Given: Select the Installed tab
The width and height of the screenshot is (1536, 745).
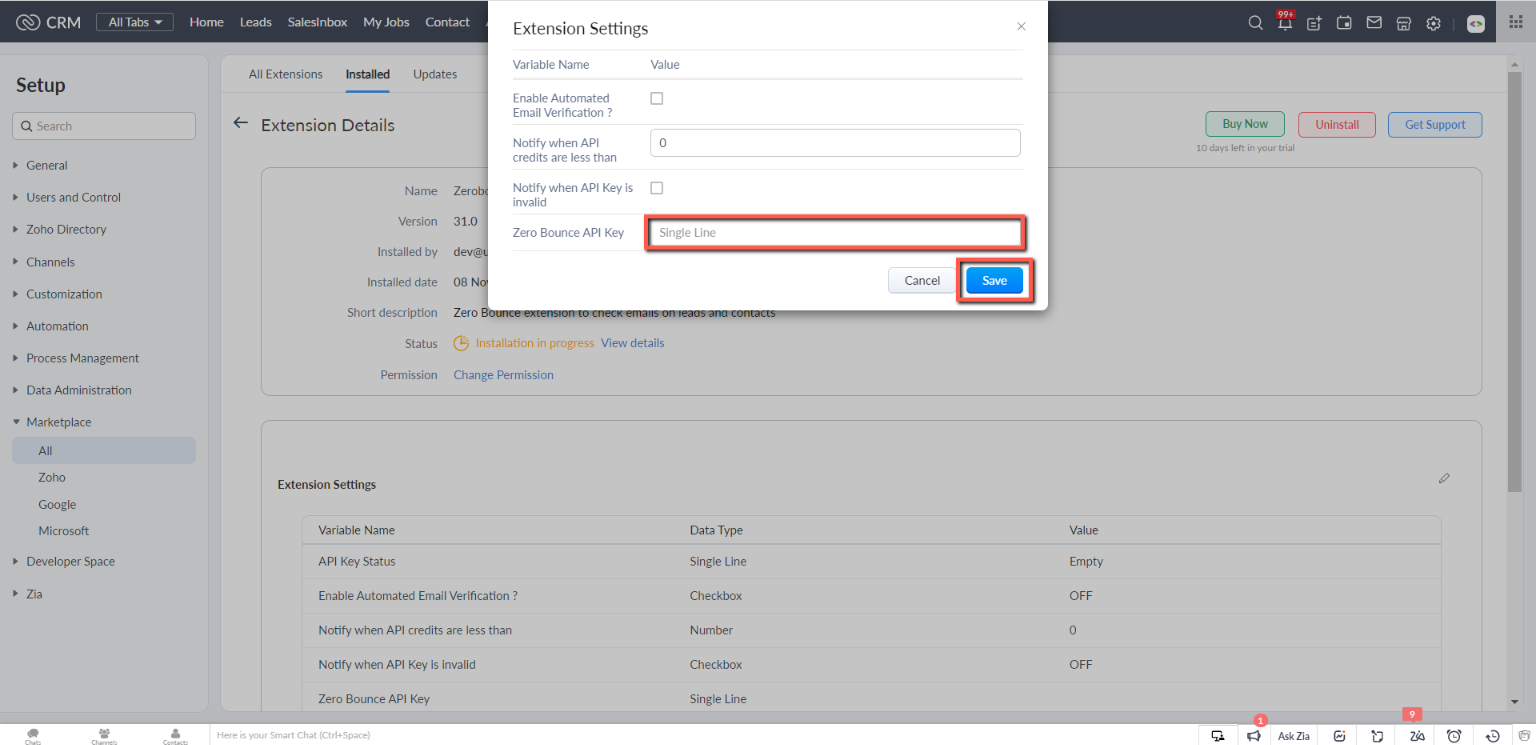Looking at the screenshot, I should click(368, 74).
